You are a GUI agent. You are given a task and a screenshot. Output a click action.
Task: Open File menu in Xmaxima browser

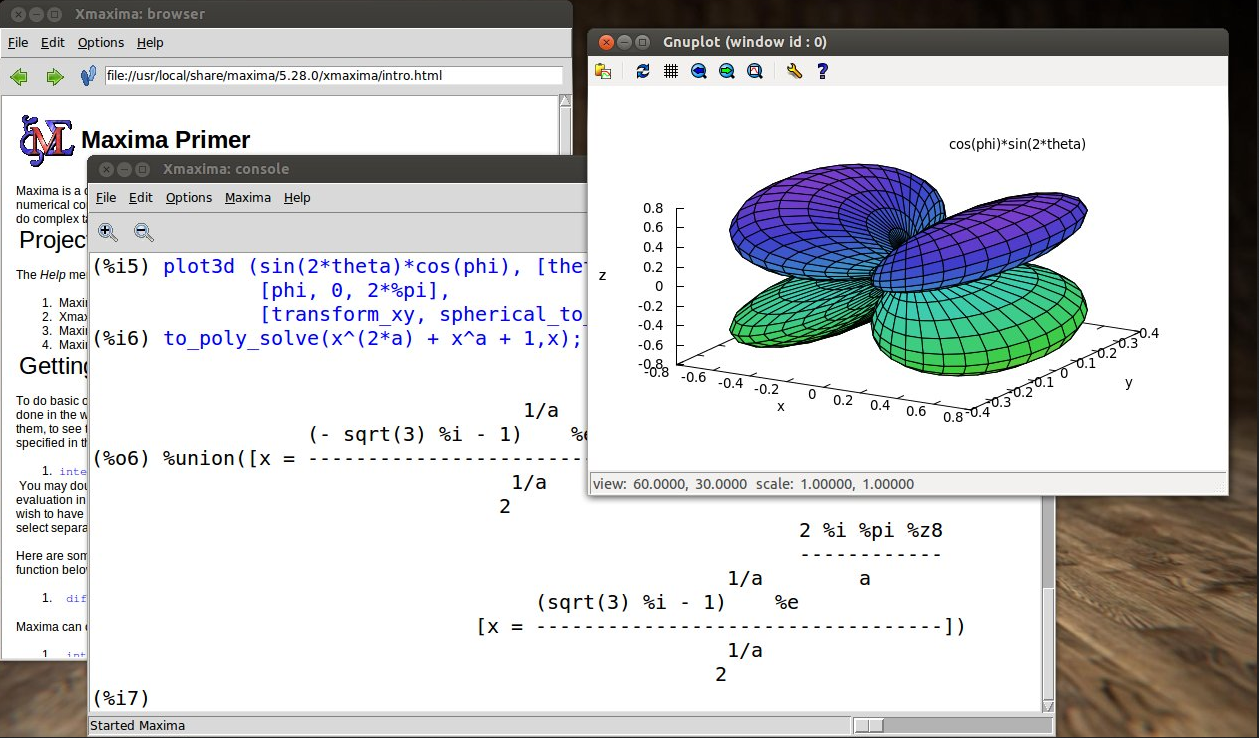(x=18, y=42)
